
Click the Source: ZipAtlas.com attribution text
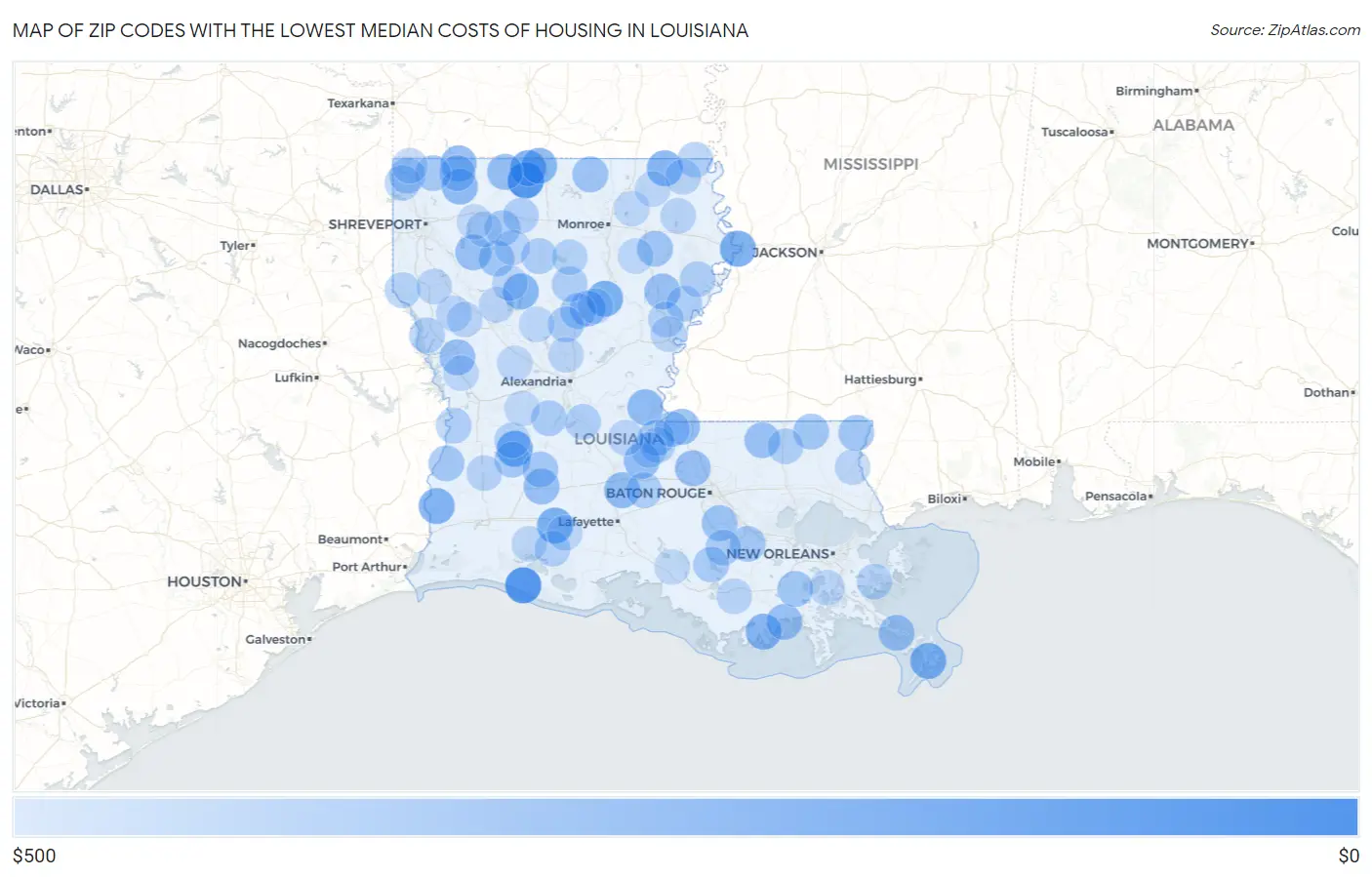click(1285, 30)
